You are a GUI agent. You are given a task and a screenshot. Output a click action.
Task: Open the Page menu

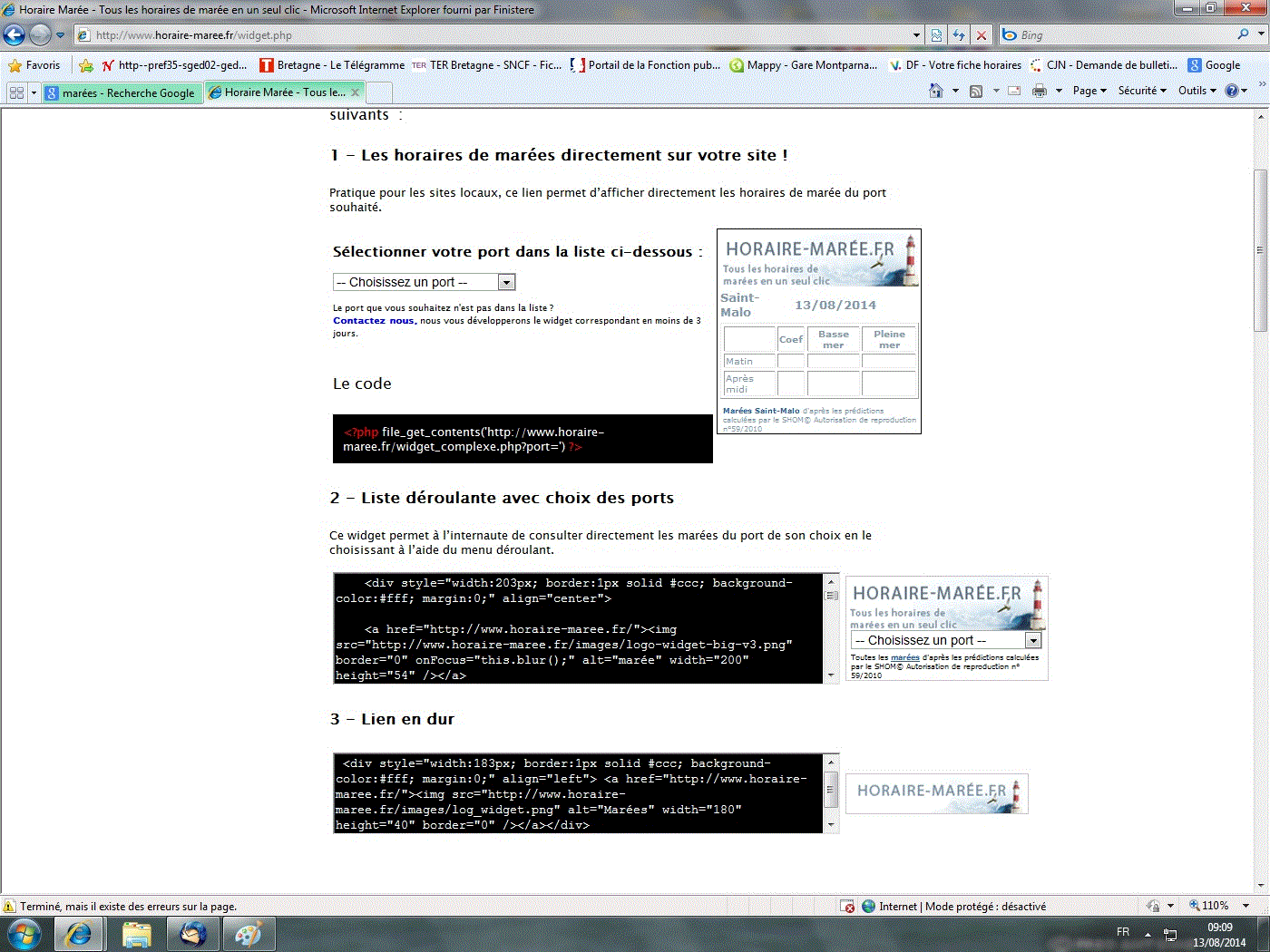[x=1089, y=91]
